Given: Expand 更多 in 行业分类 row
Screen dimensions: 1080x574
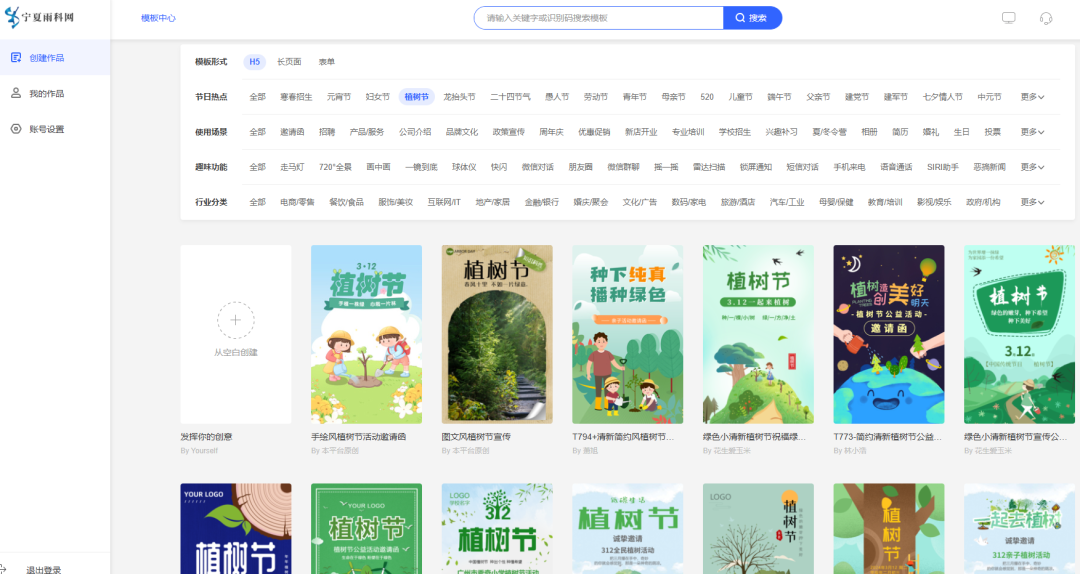Looking at the screenshot, I should [x=1032, y=203].
